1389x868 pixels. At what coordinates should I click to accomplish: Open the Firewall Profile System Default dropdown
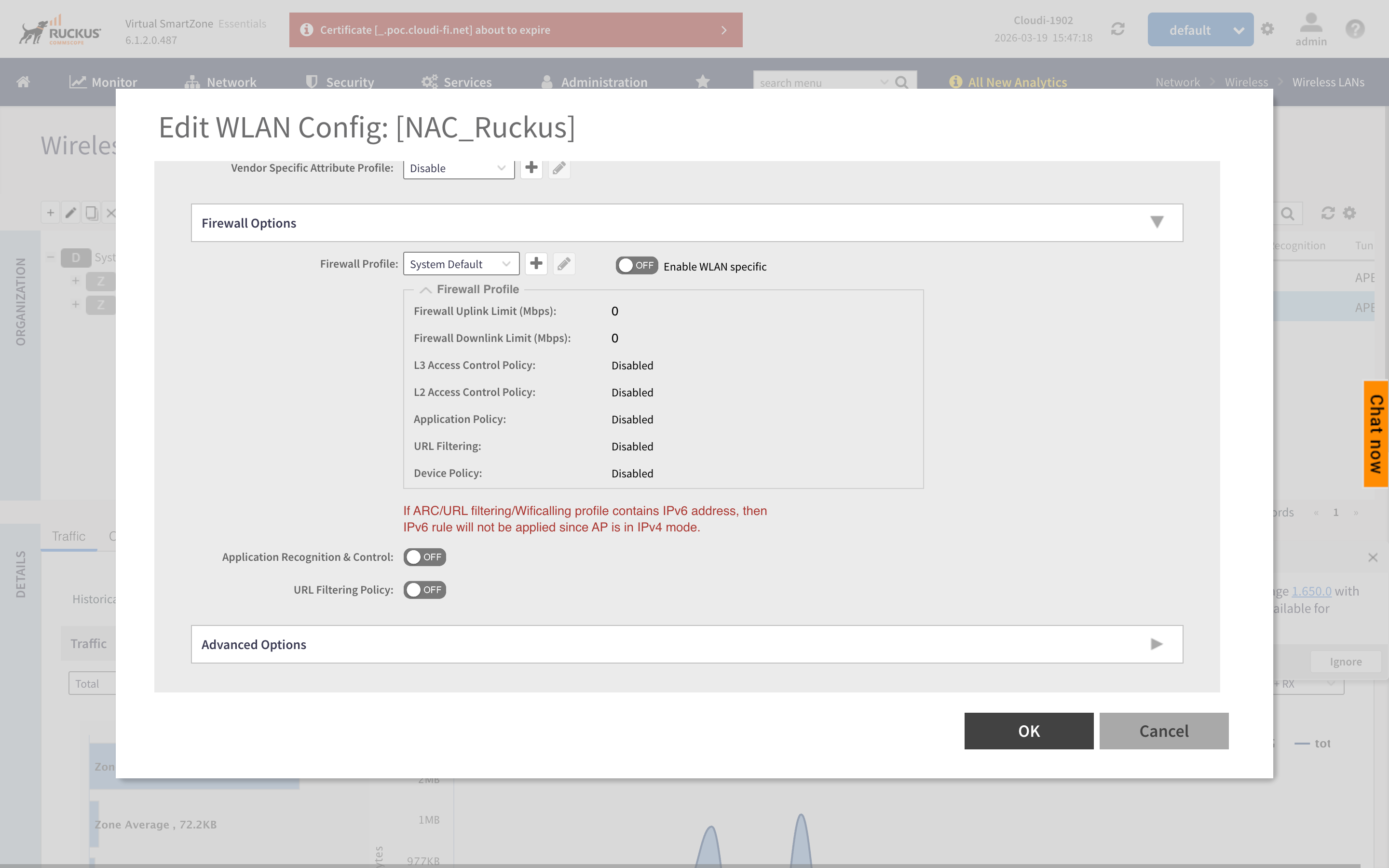tap(460, 263)
